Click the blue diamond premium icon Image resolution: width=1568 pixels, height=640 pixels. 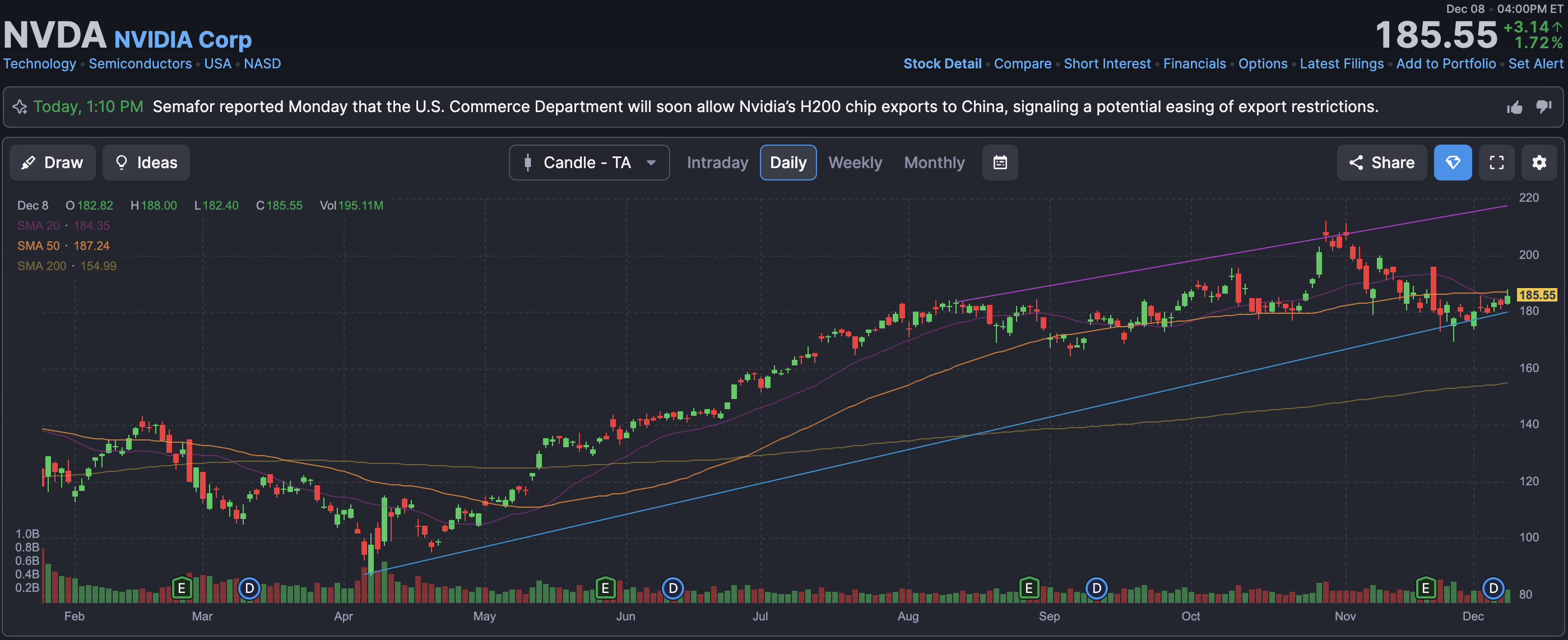pyautogui.click(x=1453, y=163)
